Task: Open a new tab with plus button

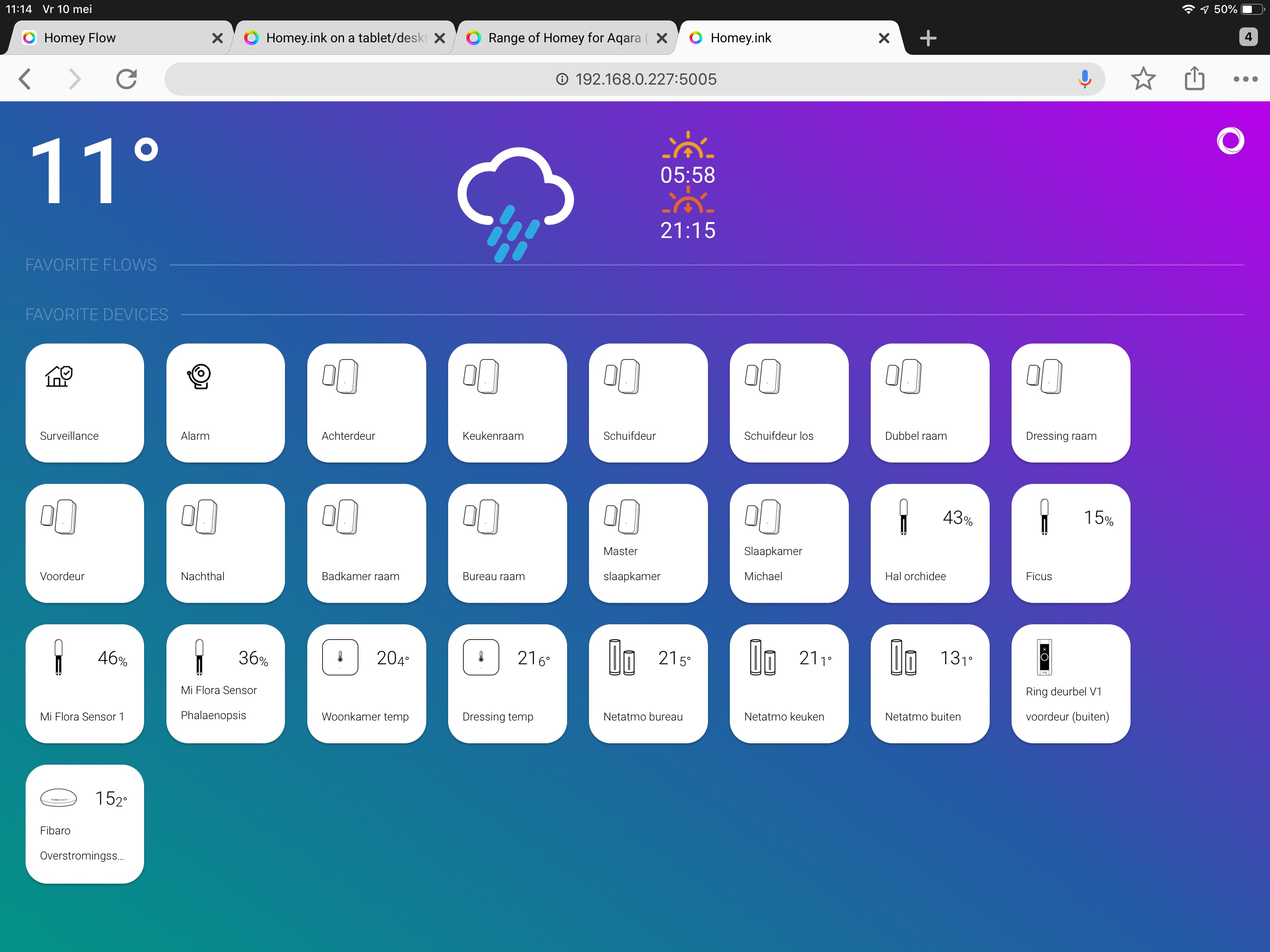Action: click(928, 38)
